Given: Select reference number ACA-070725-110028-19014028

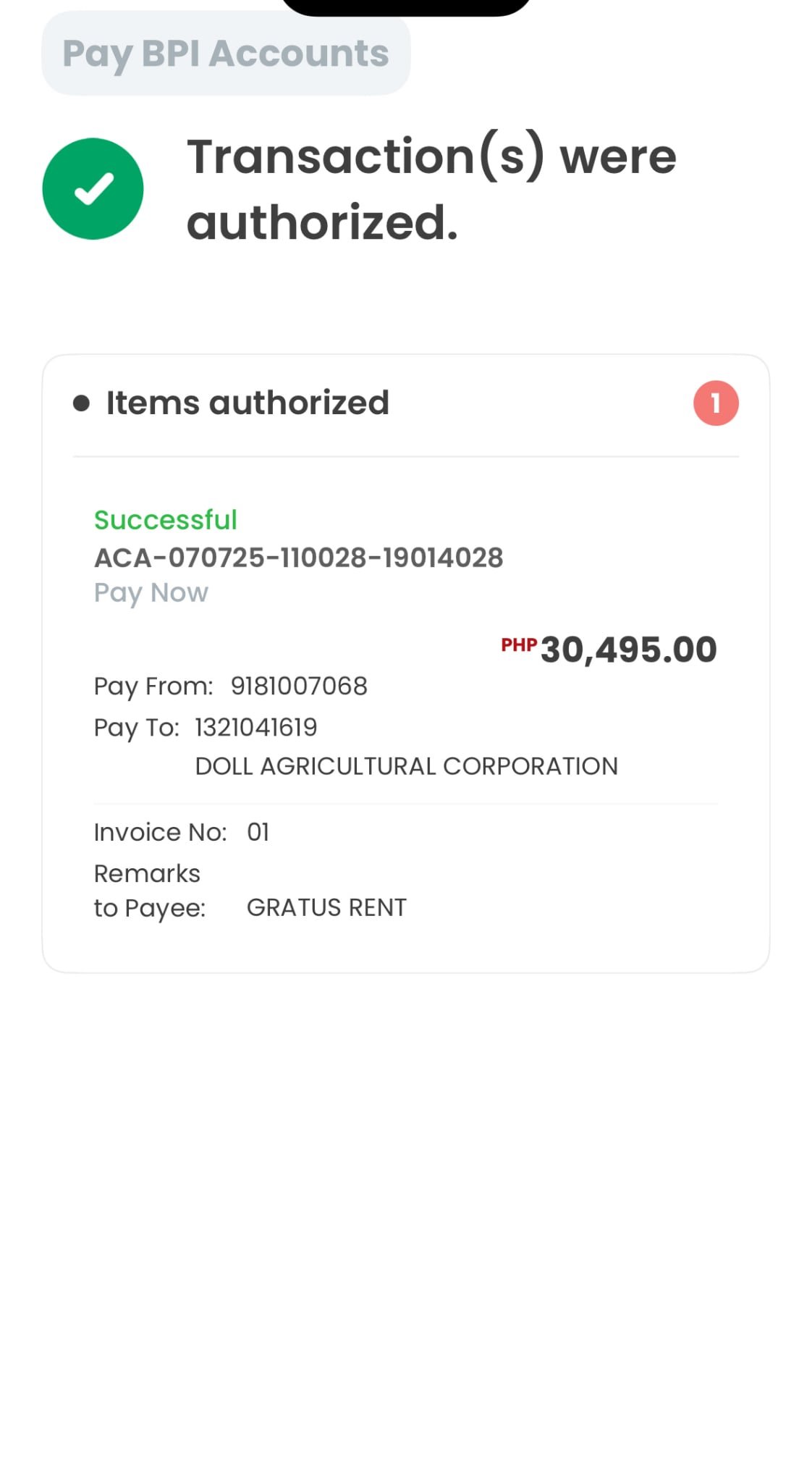Looking at the screenshot, I should [298, 558].
